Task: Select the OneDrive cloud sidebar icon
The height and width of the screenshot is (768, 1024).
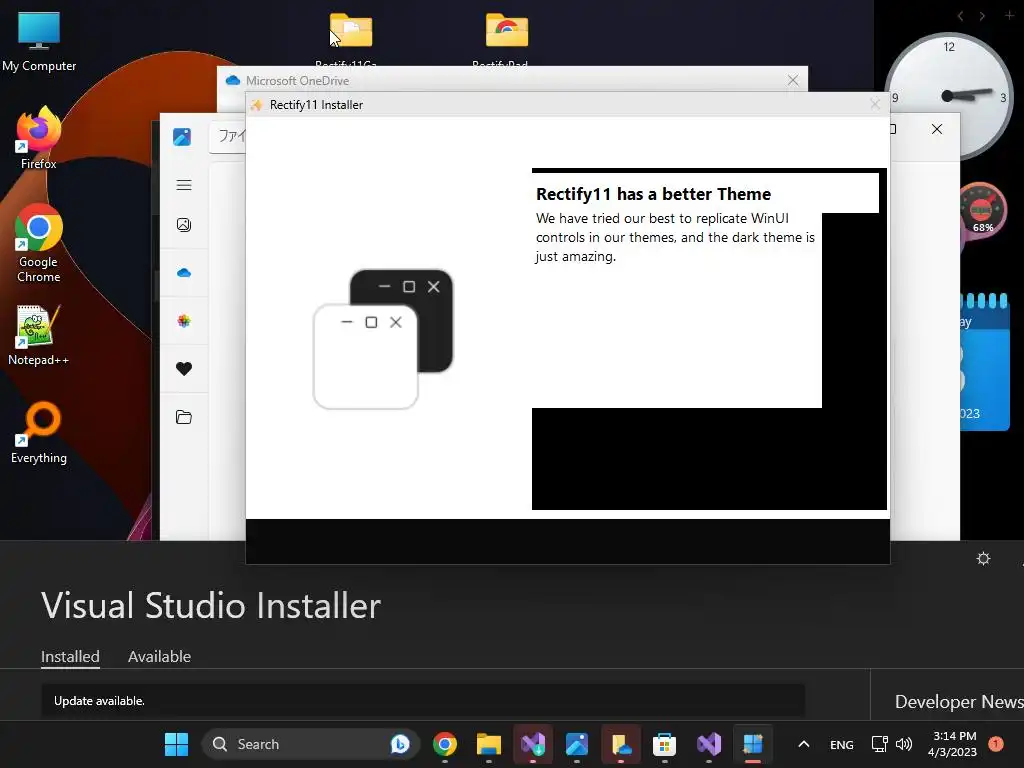Action: 184,273
